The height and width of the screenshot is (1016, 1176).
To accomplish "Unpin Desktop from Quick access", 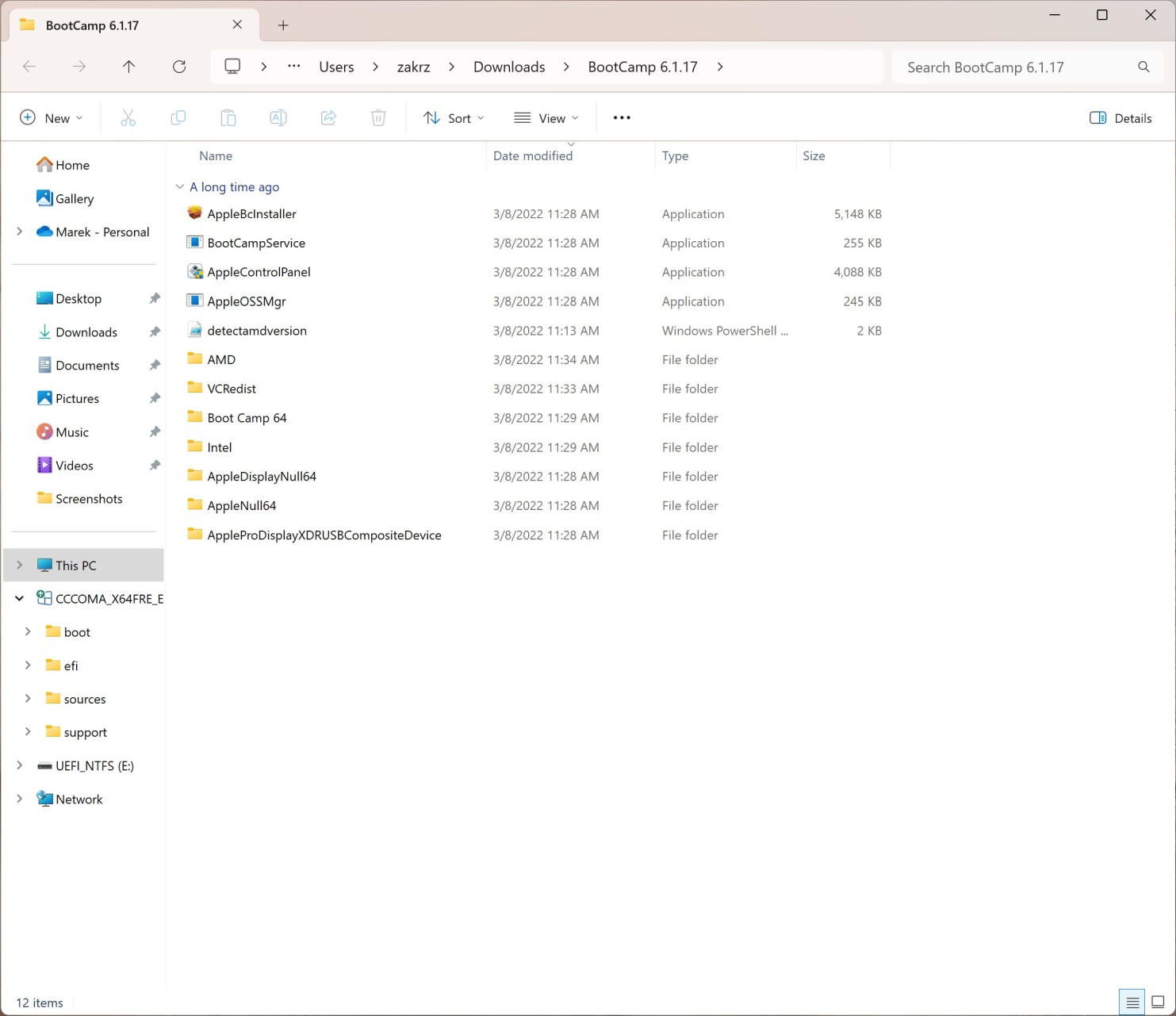I will click(x=155, y=298).
